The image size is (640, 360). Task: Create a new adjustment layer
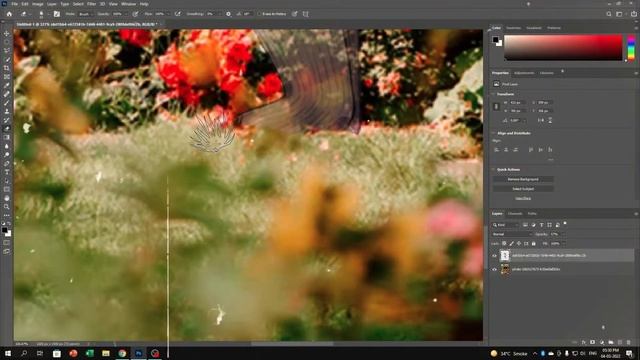[602, 342]
